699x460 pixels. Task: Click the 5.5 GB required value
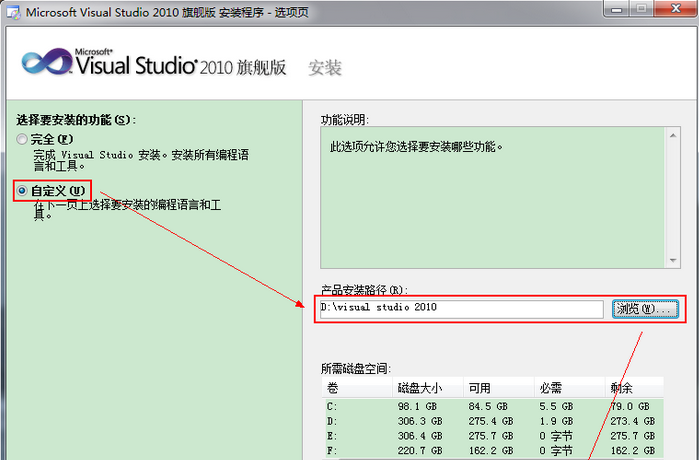tap(556, 407)
